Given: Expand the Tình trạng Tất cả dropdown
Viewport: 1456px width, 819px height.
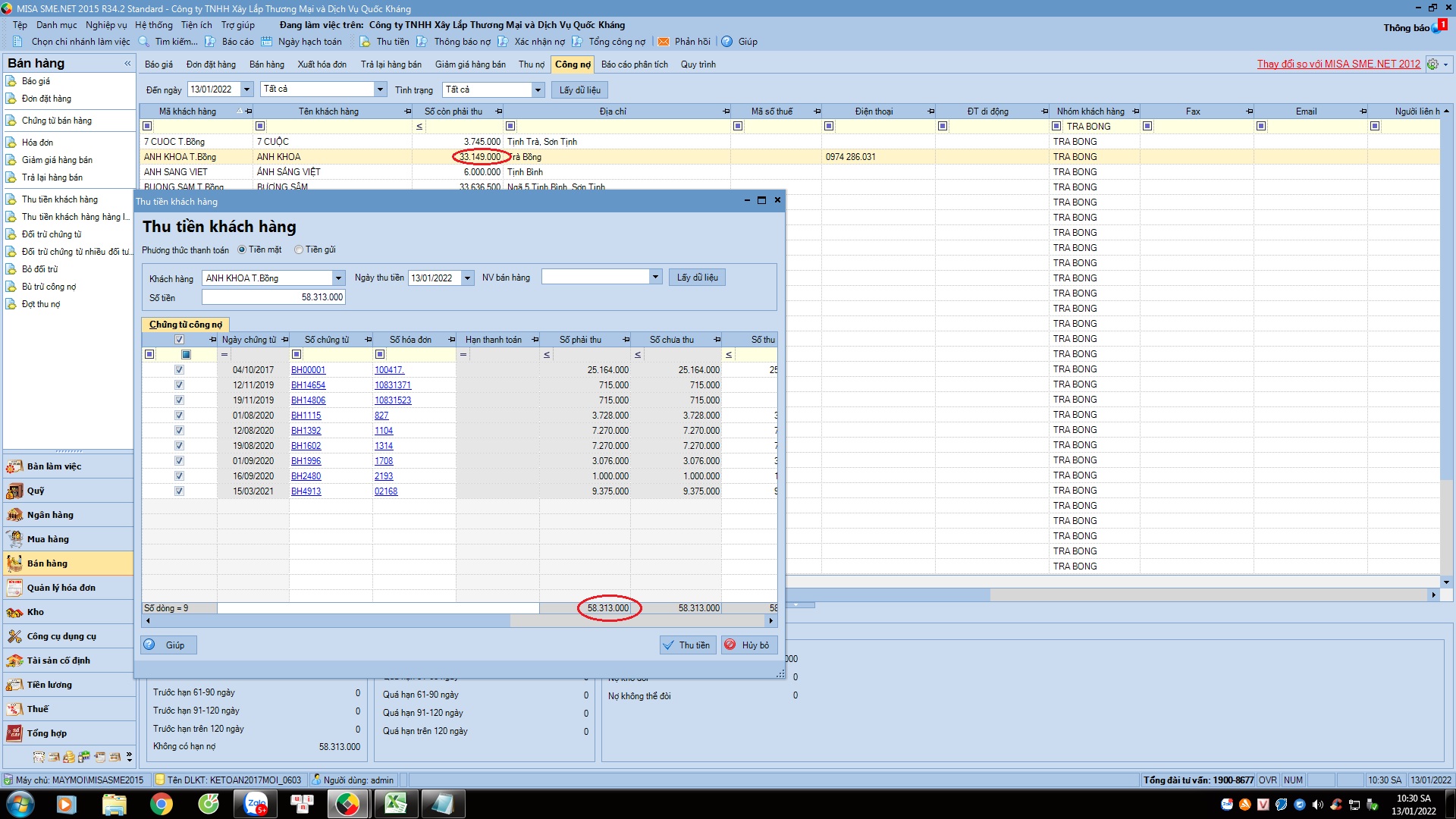Looking at the screenshot, I should coord(538,89).
